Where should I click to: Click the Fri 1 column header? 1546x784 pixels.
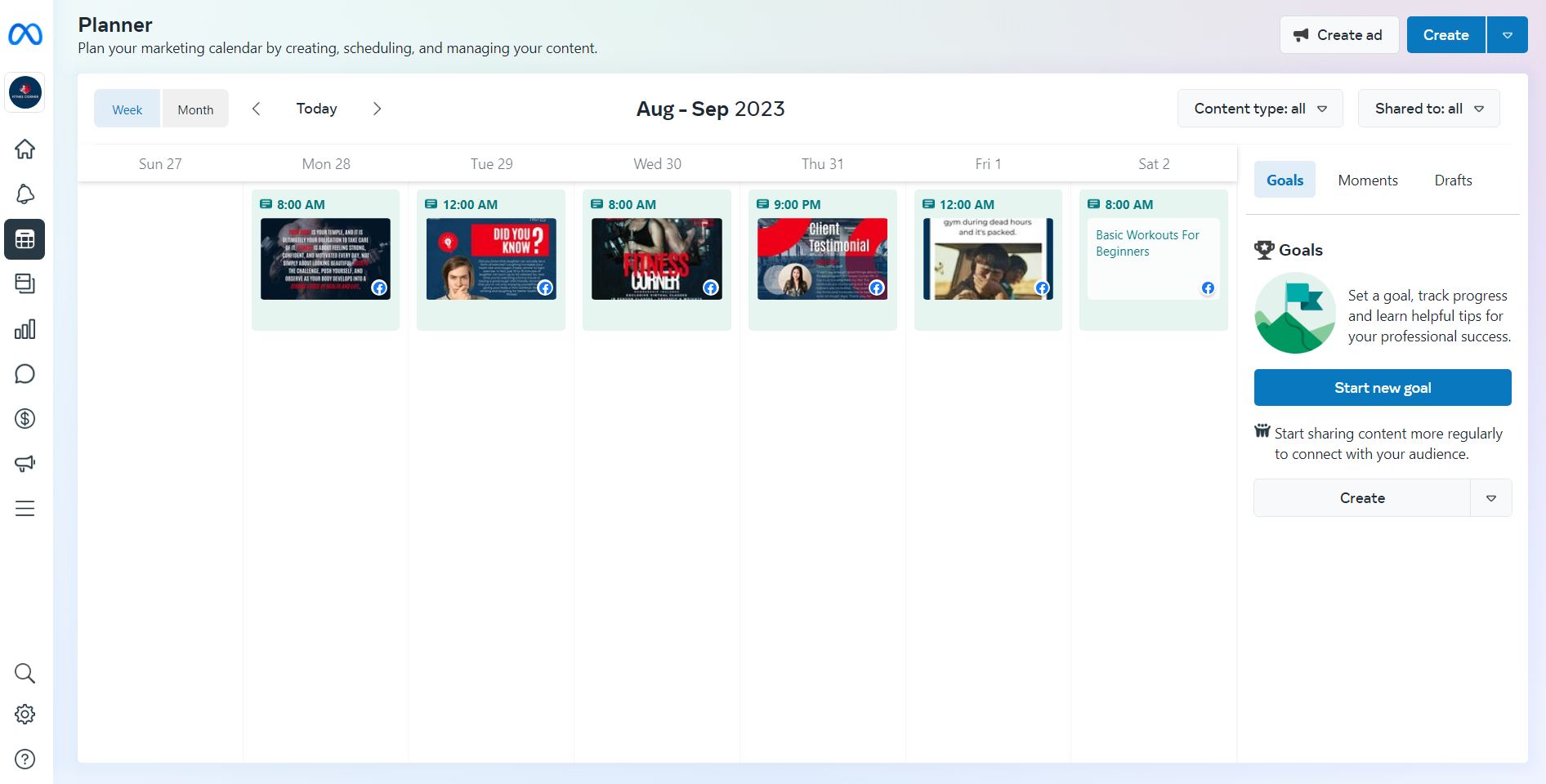(989, 163)
